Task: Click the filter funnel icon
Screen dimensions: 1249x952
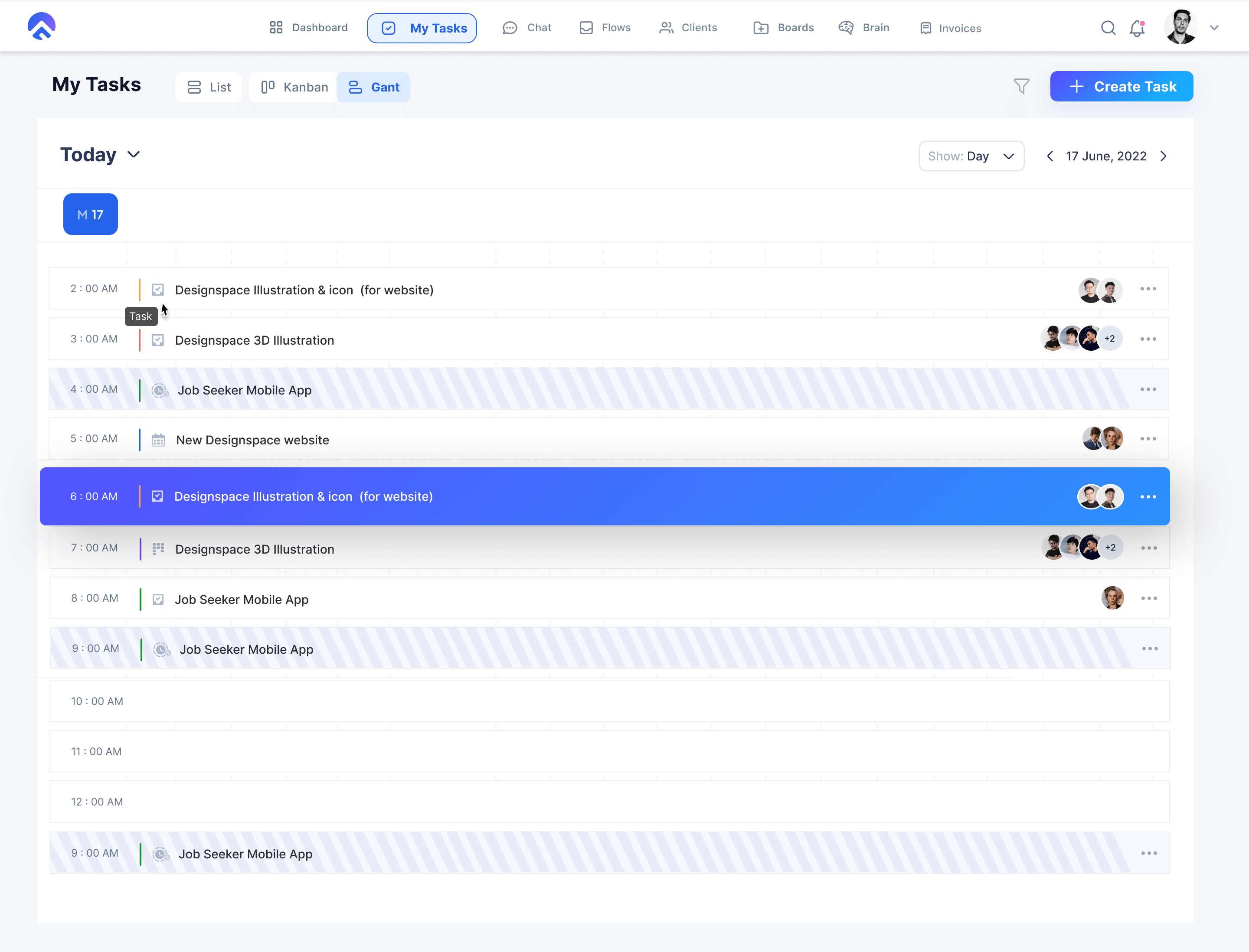Action: 1021,86
